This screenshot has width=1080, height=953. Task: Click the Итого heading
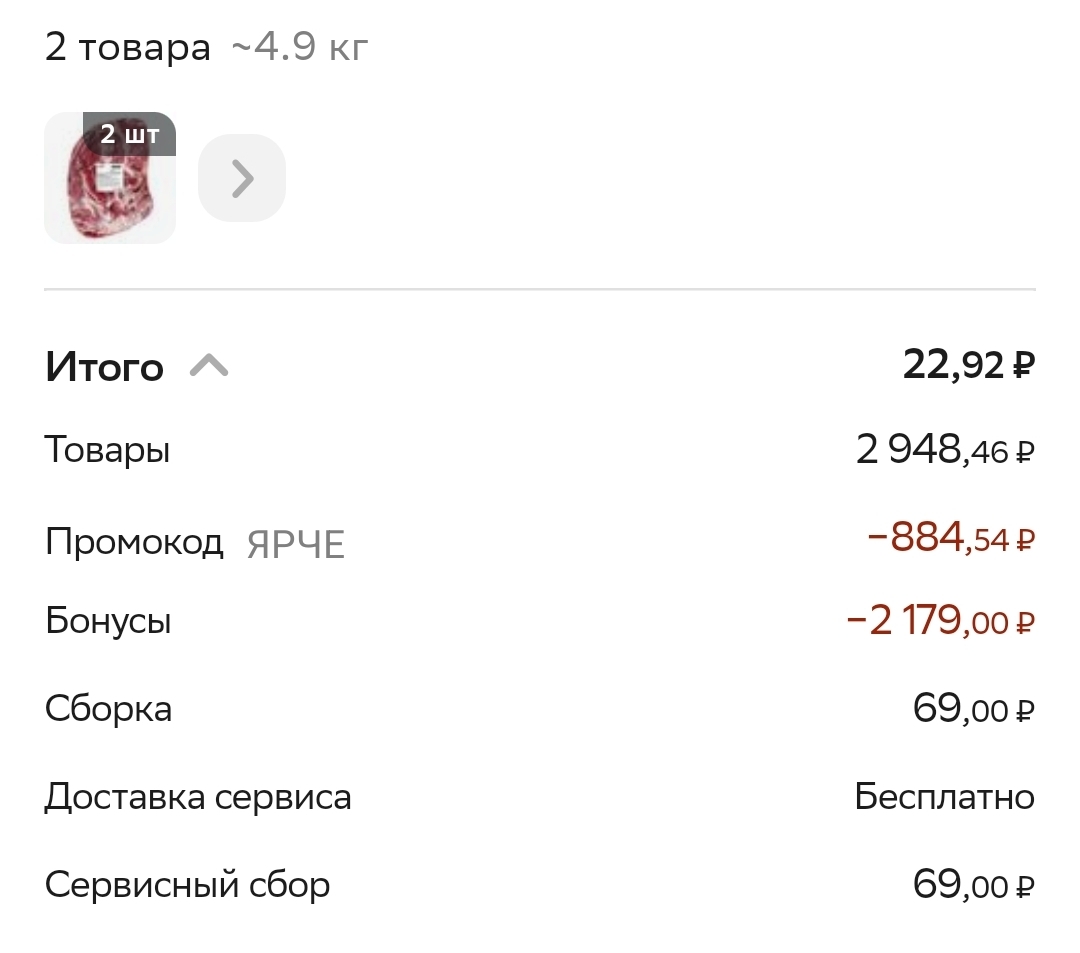point(104,367)
